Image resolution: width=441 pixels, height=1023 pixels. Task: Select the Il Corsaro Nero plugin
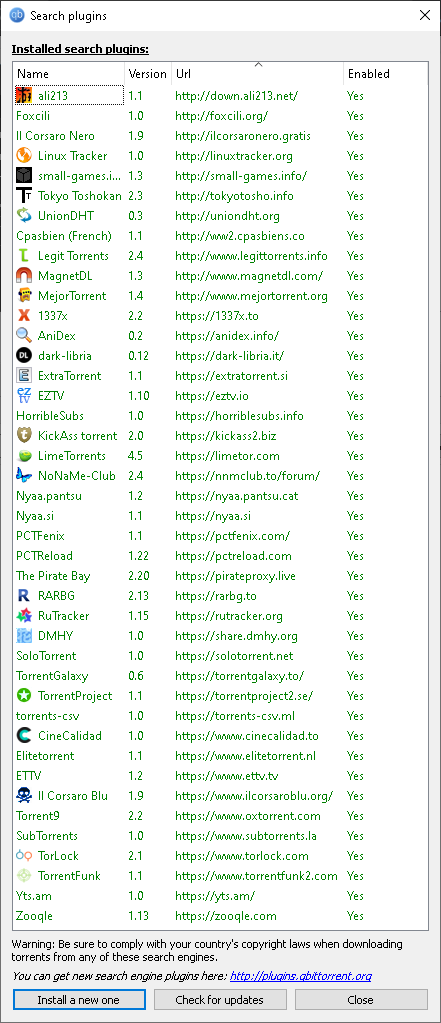pos(55,136)
